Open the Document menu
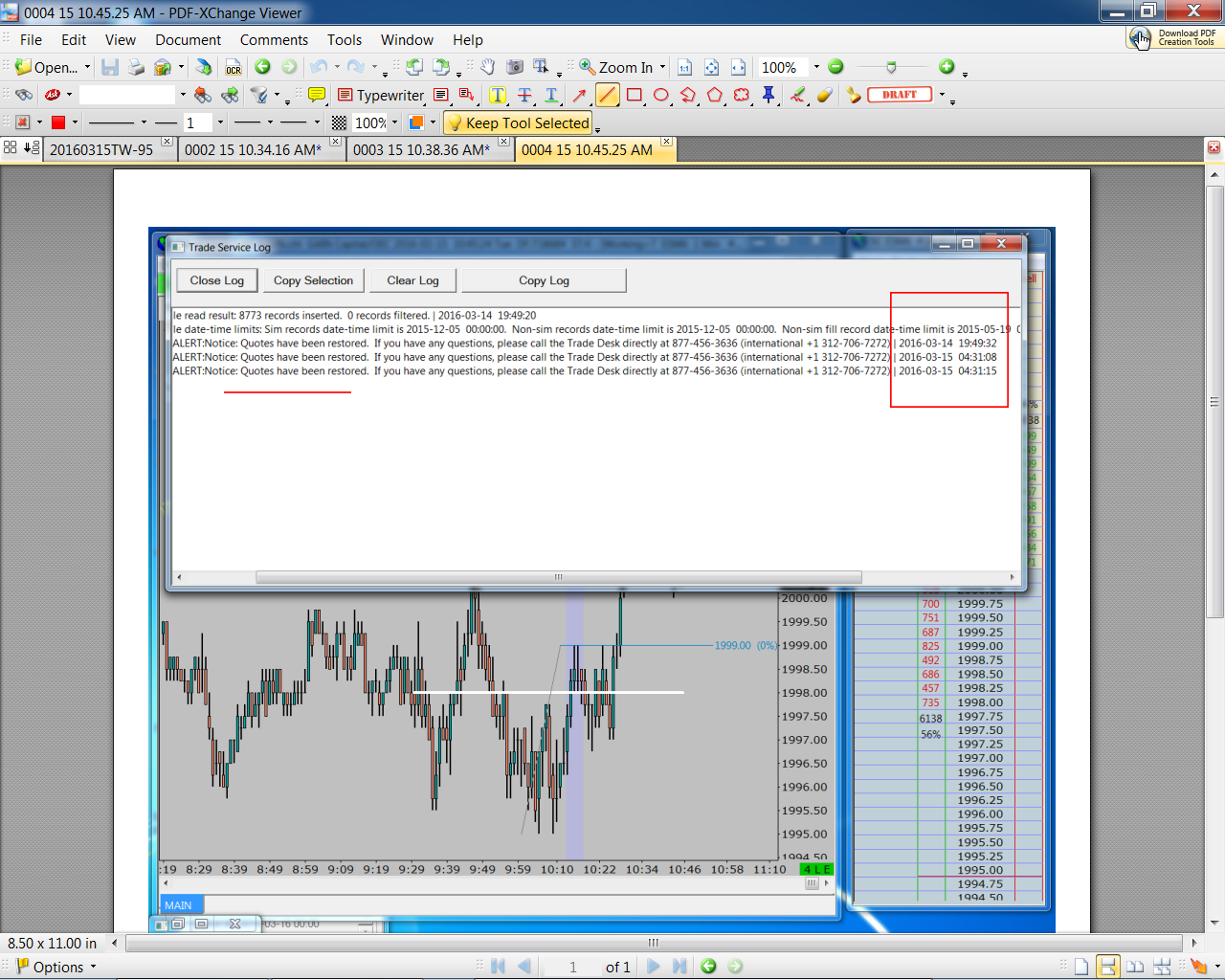The image size is (1225, 980). click(x=188, y=40)
